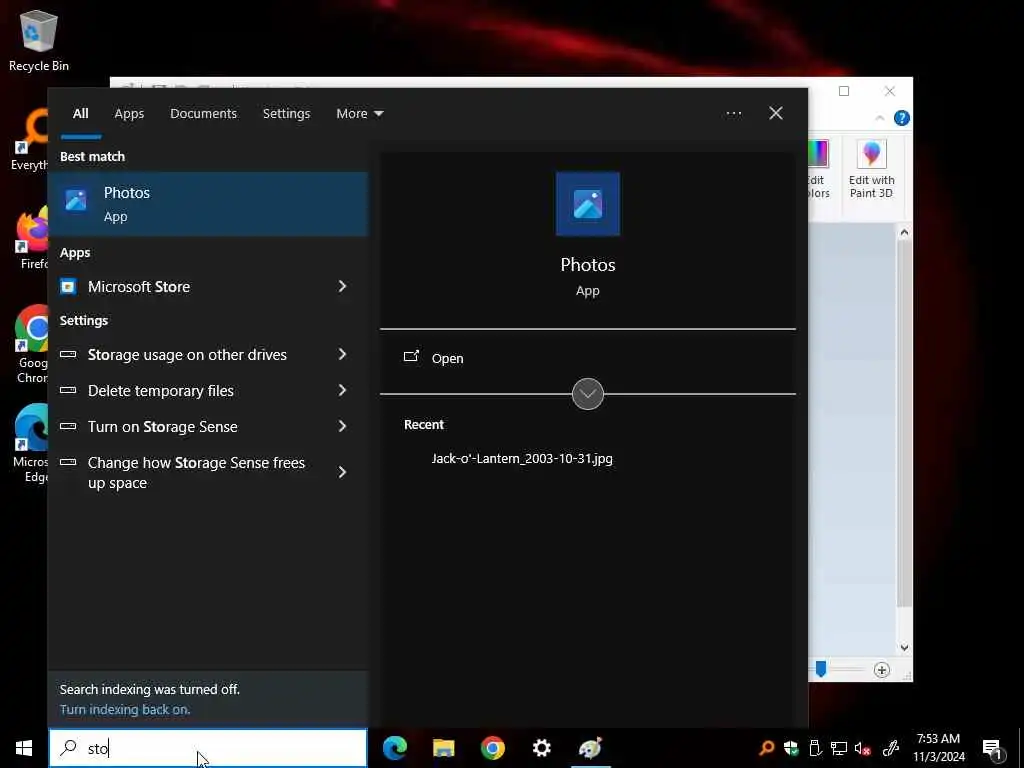Open the More filter dropdown
The width and height of the screenshot is (1024, 768).
[359, 114]
